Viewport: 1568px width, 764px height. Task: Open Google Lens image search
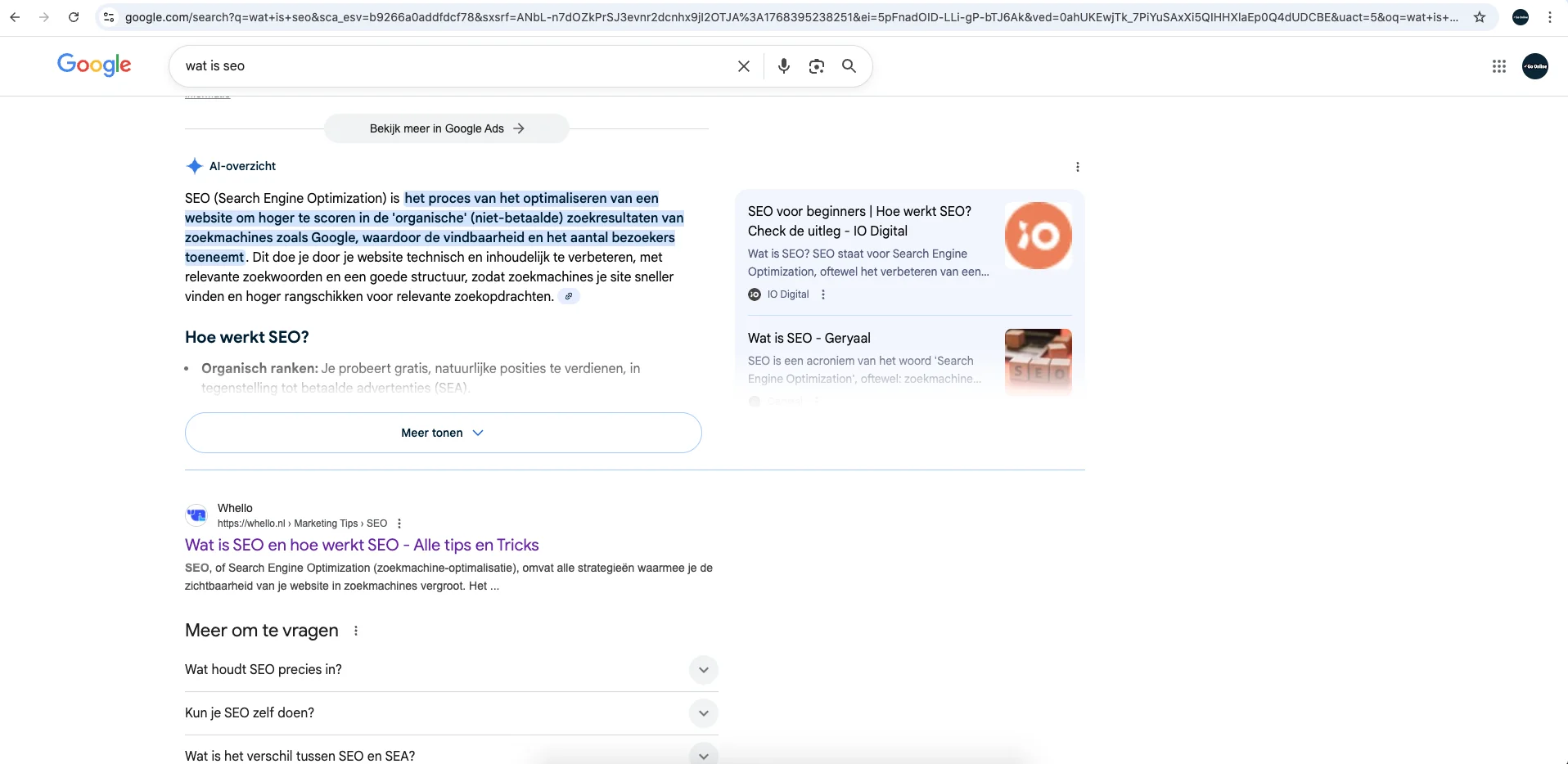click(x=816, y=66)
